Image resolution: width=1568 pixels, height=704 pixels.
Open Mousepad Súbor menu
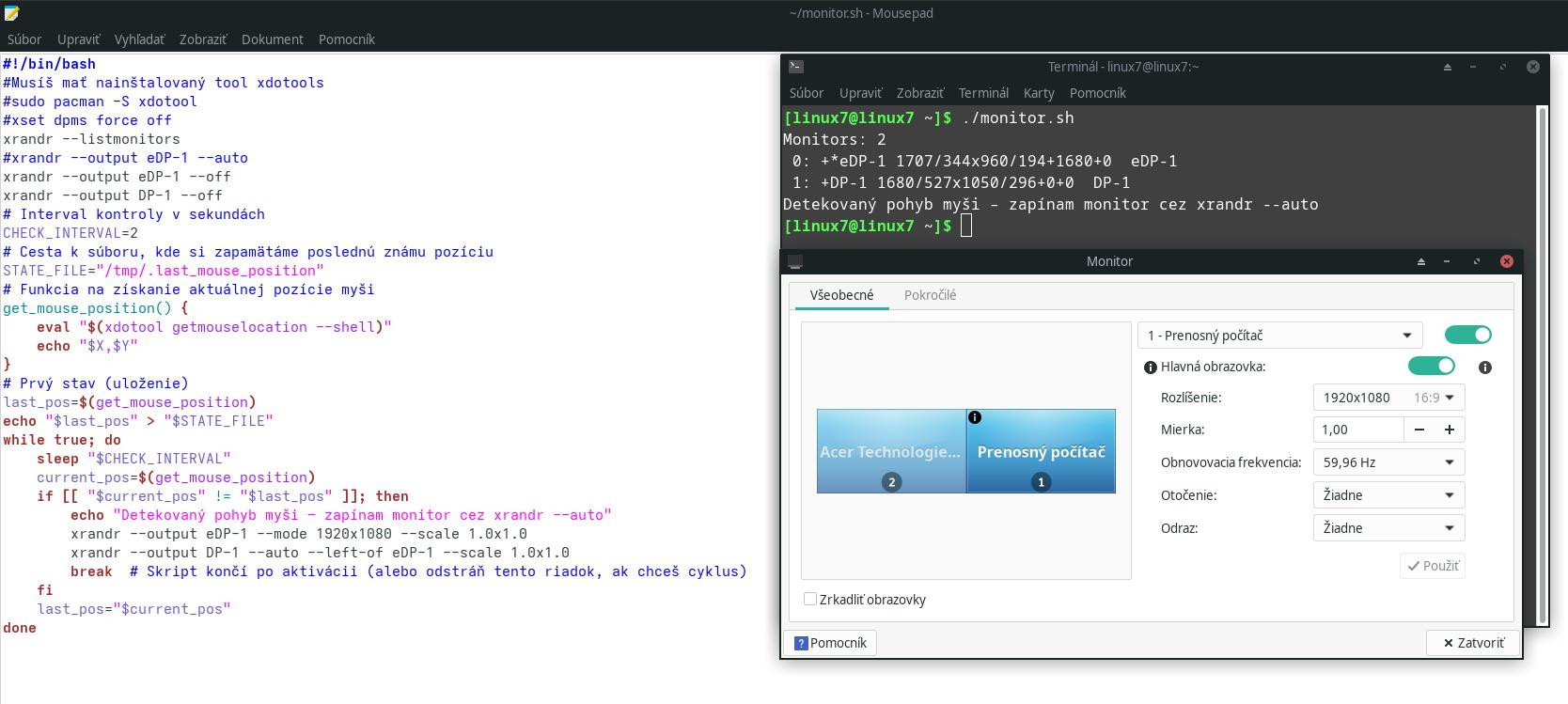pos(24,39)
